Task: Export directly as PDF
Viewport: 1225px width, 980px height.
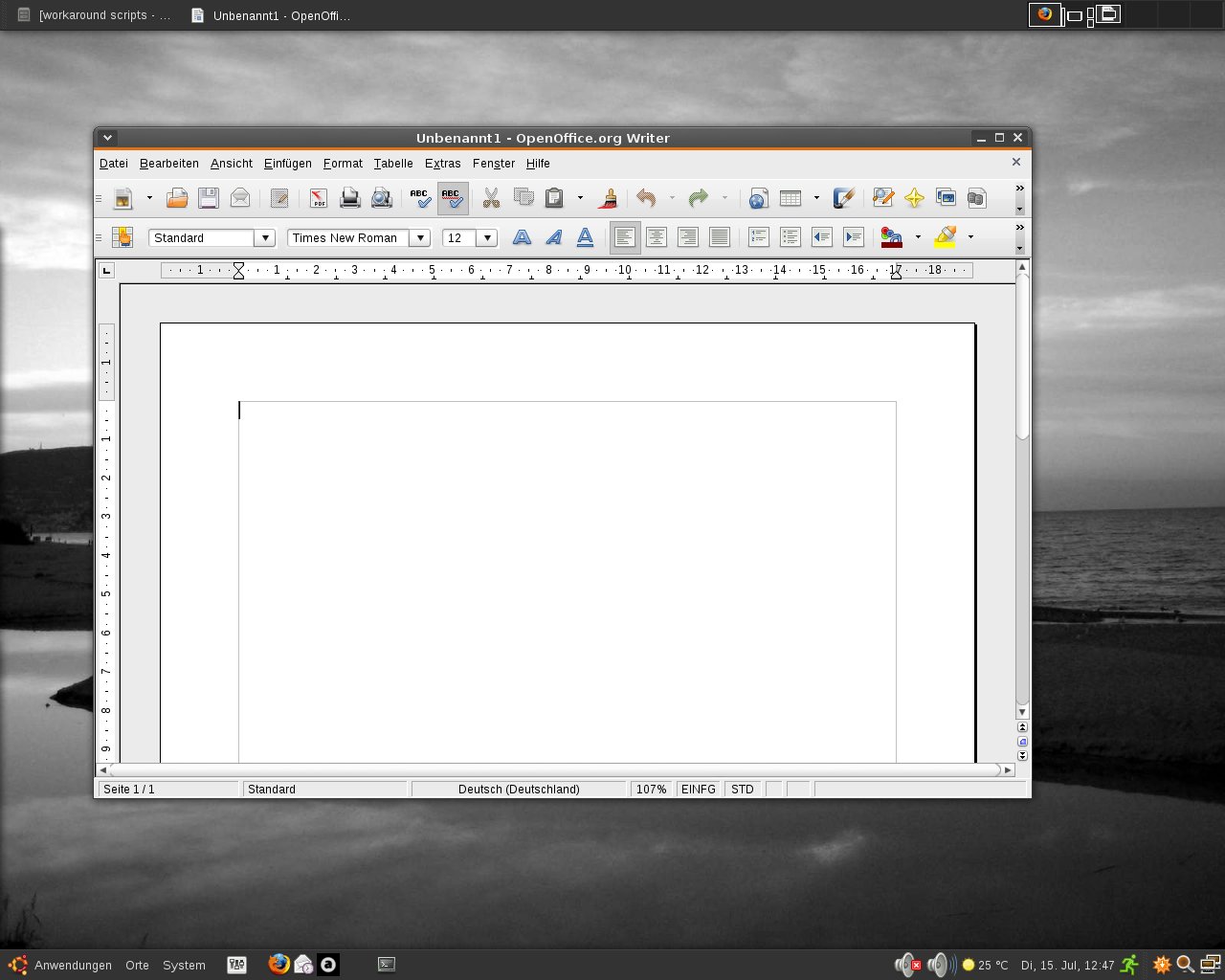Action: 318,198
